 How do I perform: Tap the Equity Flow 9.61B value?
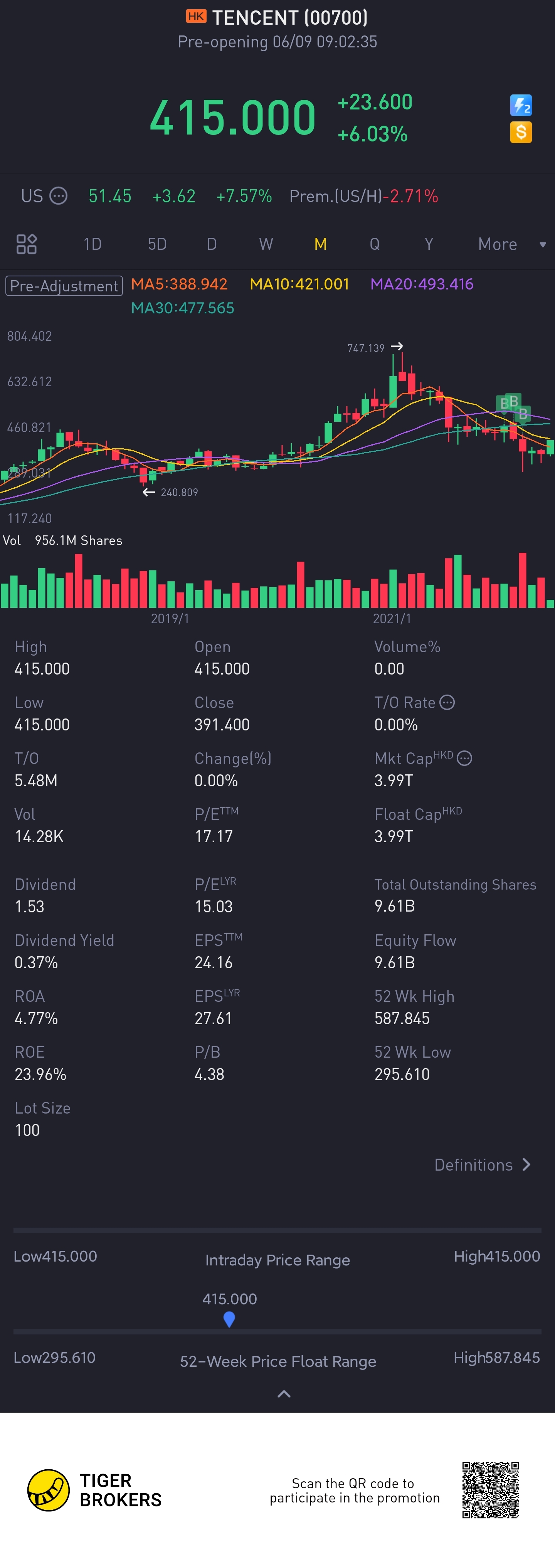(x=395, y=962)
